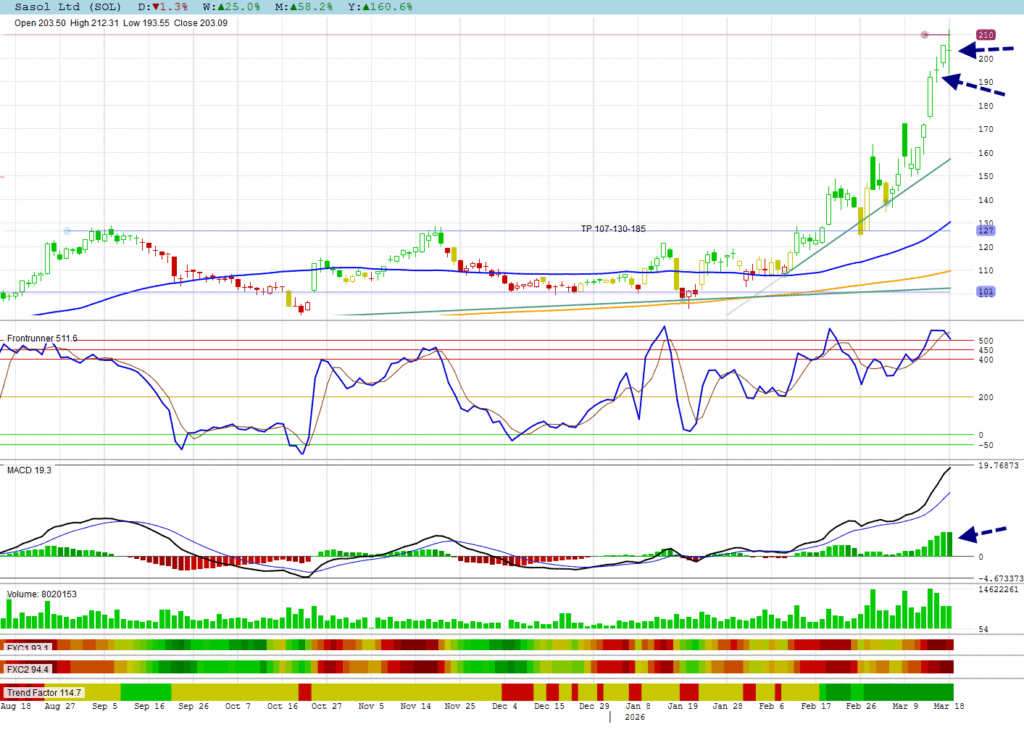
Task: Select the blue 127 price level tag
Action: point(985,231)
